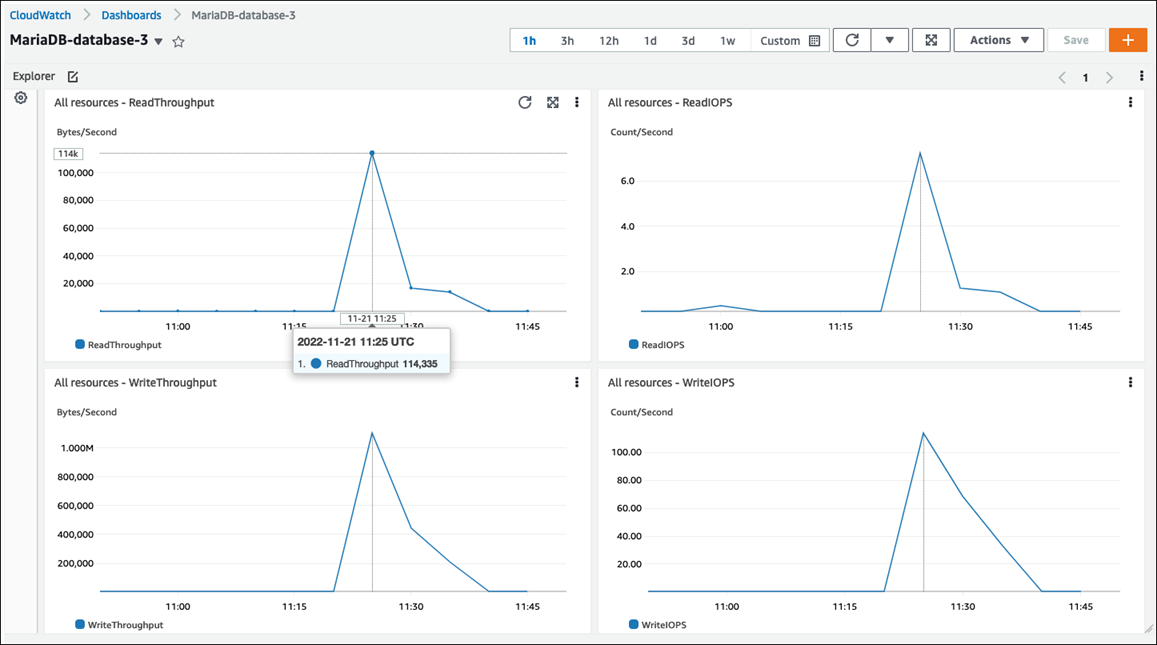Open the refresh interval dropdown arrow

click(x=889, y=40)
